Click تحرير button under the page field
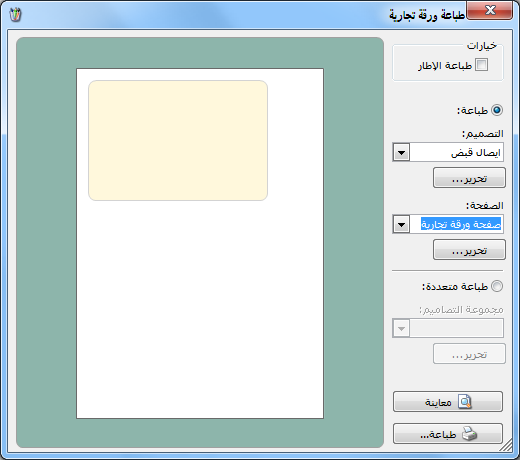 point(469,250)
